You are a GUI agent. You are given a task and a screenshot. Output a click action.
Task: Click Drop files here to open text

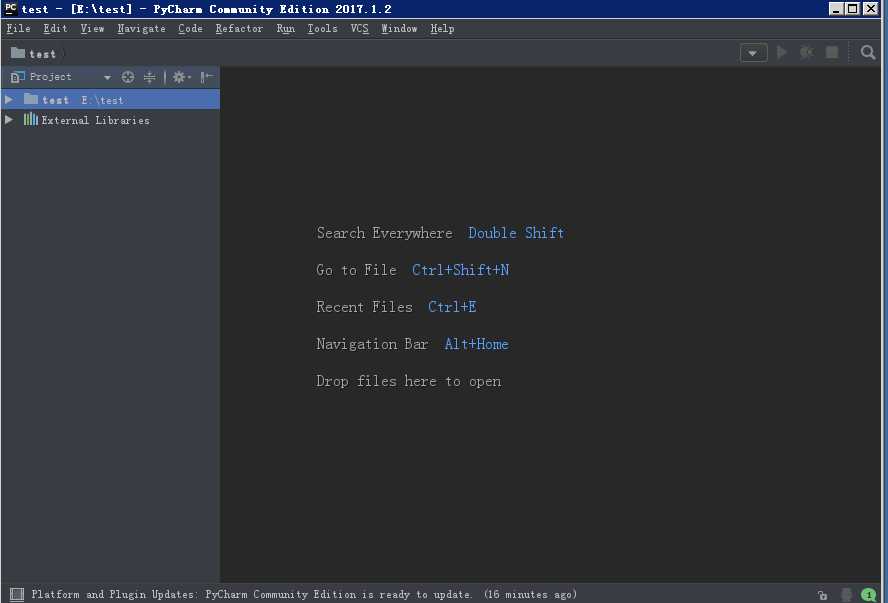pyautogui.click(x=408, y=381)
